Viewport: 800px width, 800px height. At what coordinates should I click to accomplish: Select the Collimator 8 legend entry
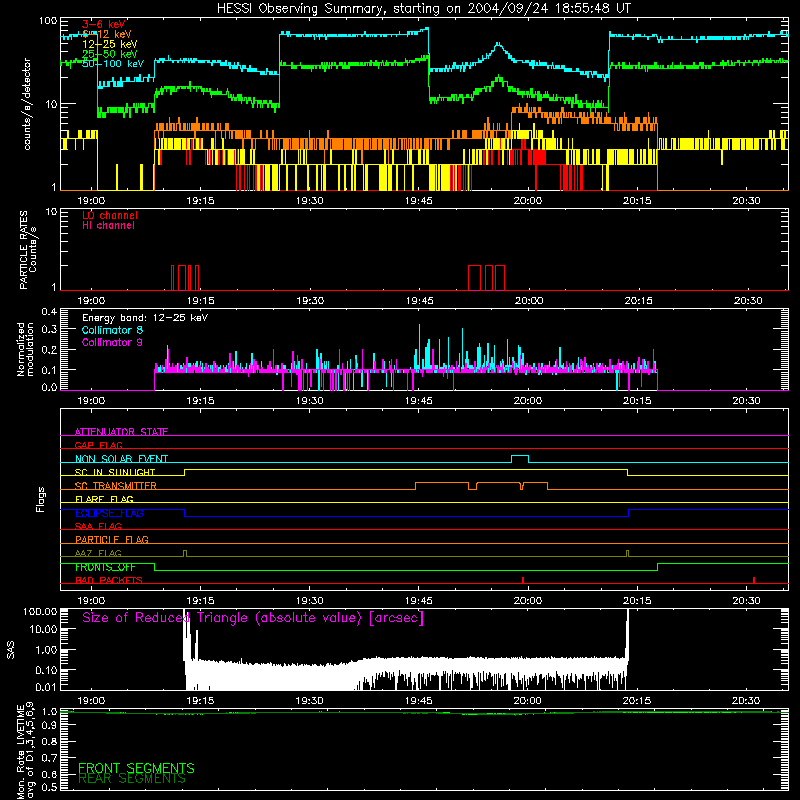tap(112, 330)
